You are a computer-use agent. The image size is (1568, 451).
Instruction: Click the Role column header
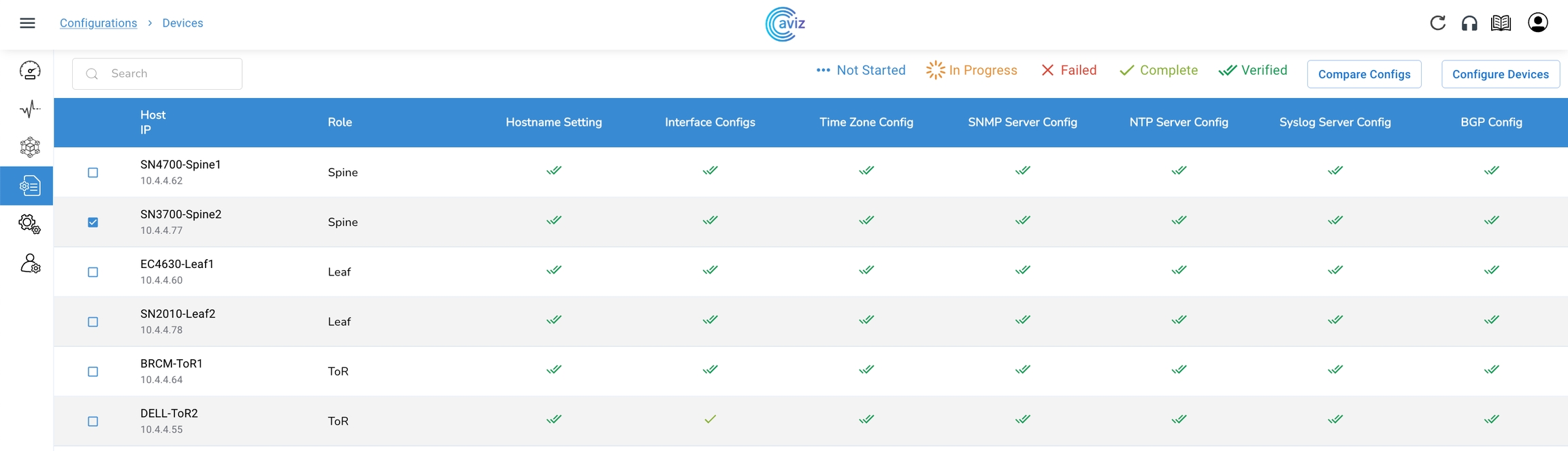click(x=340, y=122)
